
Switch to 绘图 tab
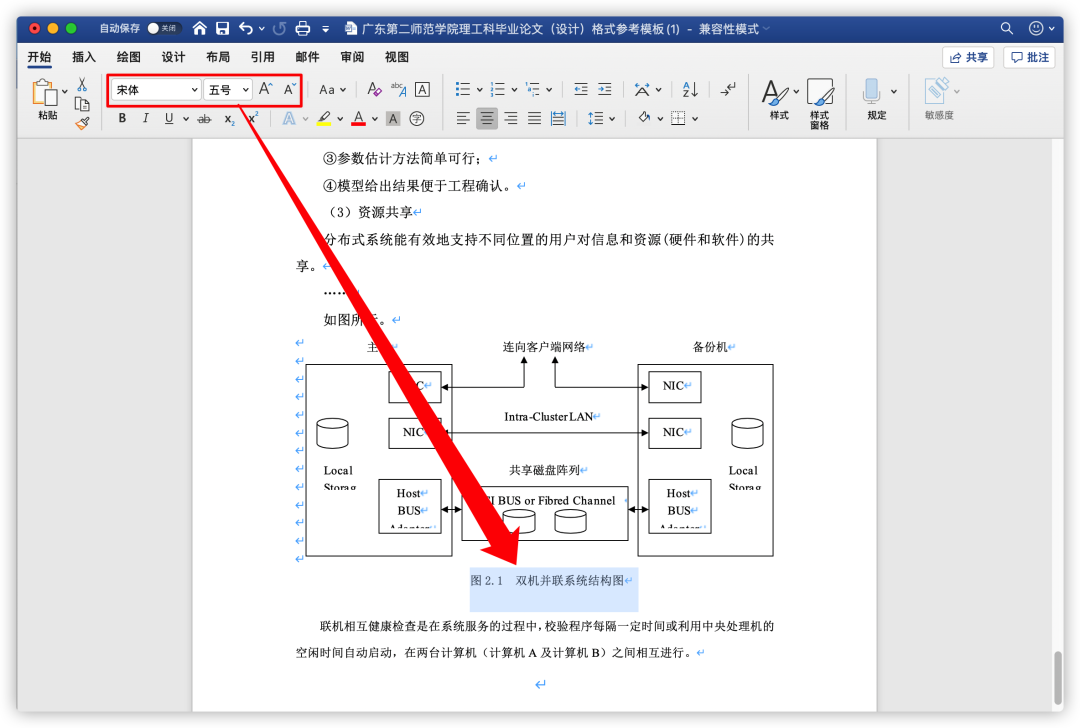tap(128, 57)
